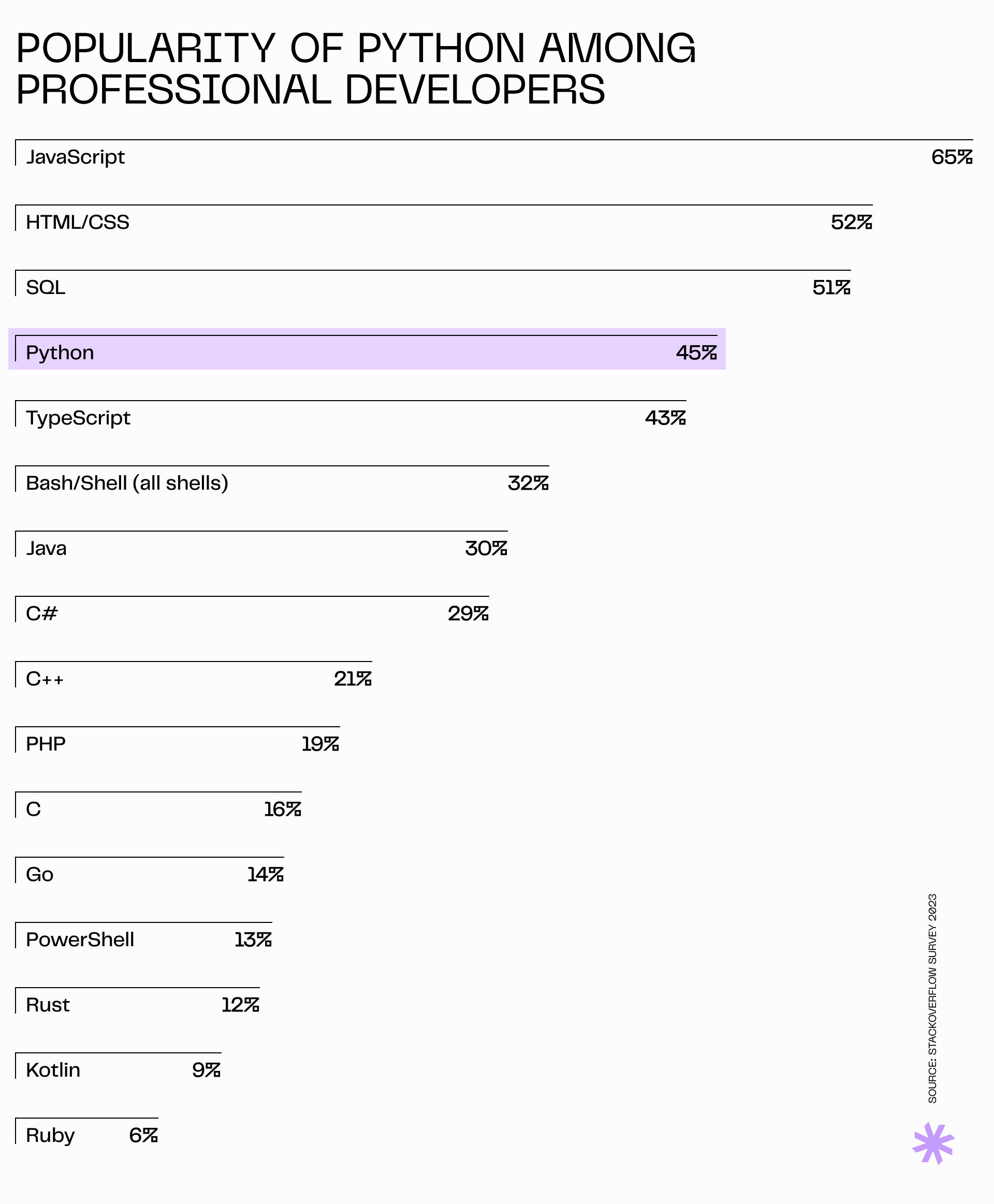
Task: Click the Go label
Action: click(x=39, y=874)
